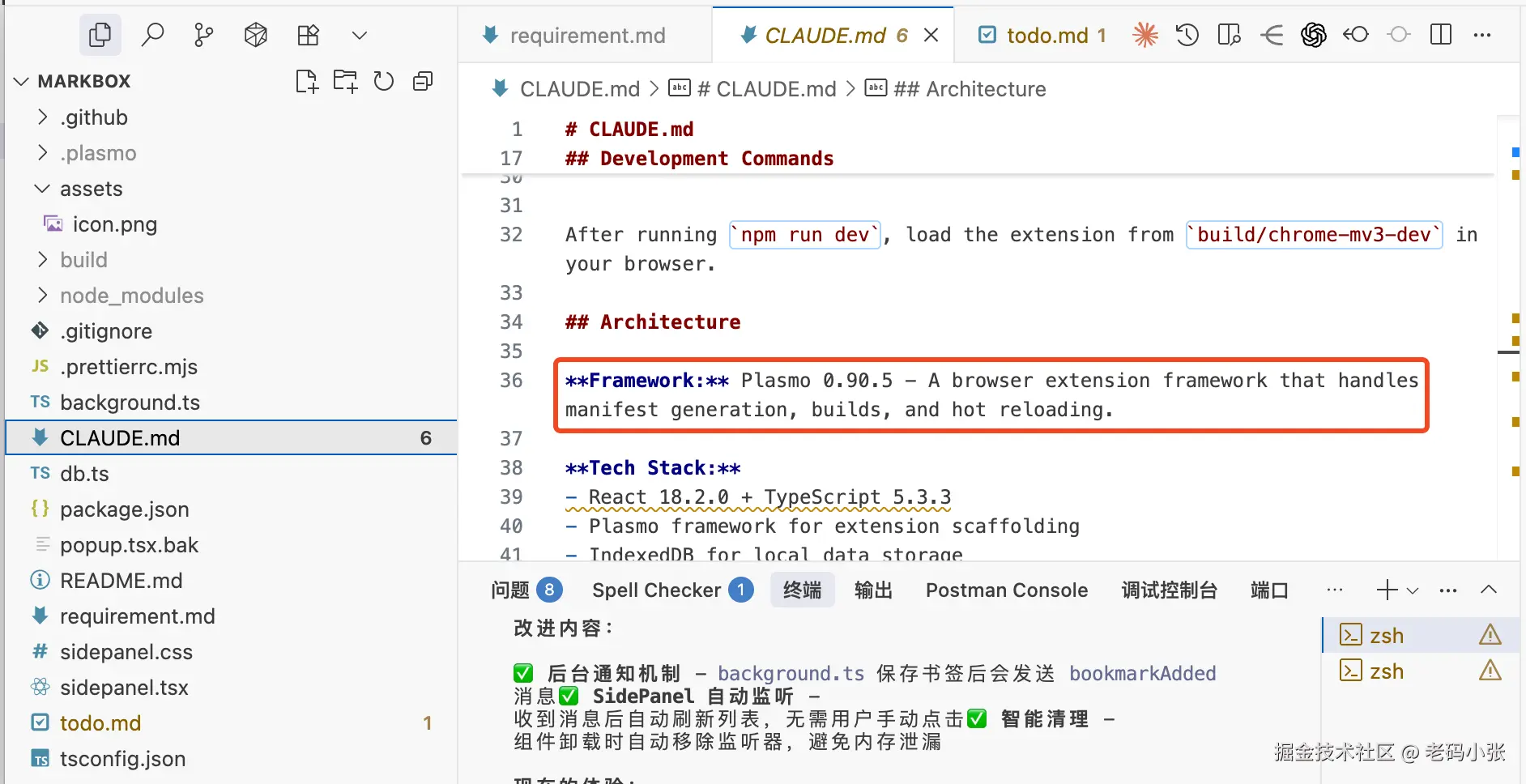The width and height of the screenshot is (1526, 784).
Task: Open the Timeline history icon
Action: 1187,35
